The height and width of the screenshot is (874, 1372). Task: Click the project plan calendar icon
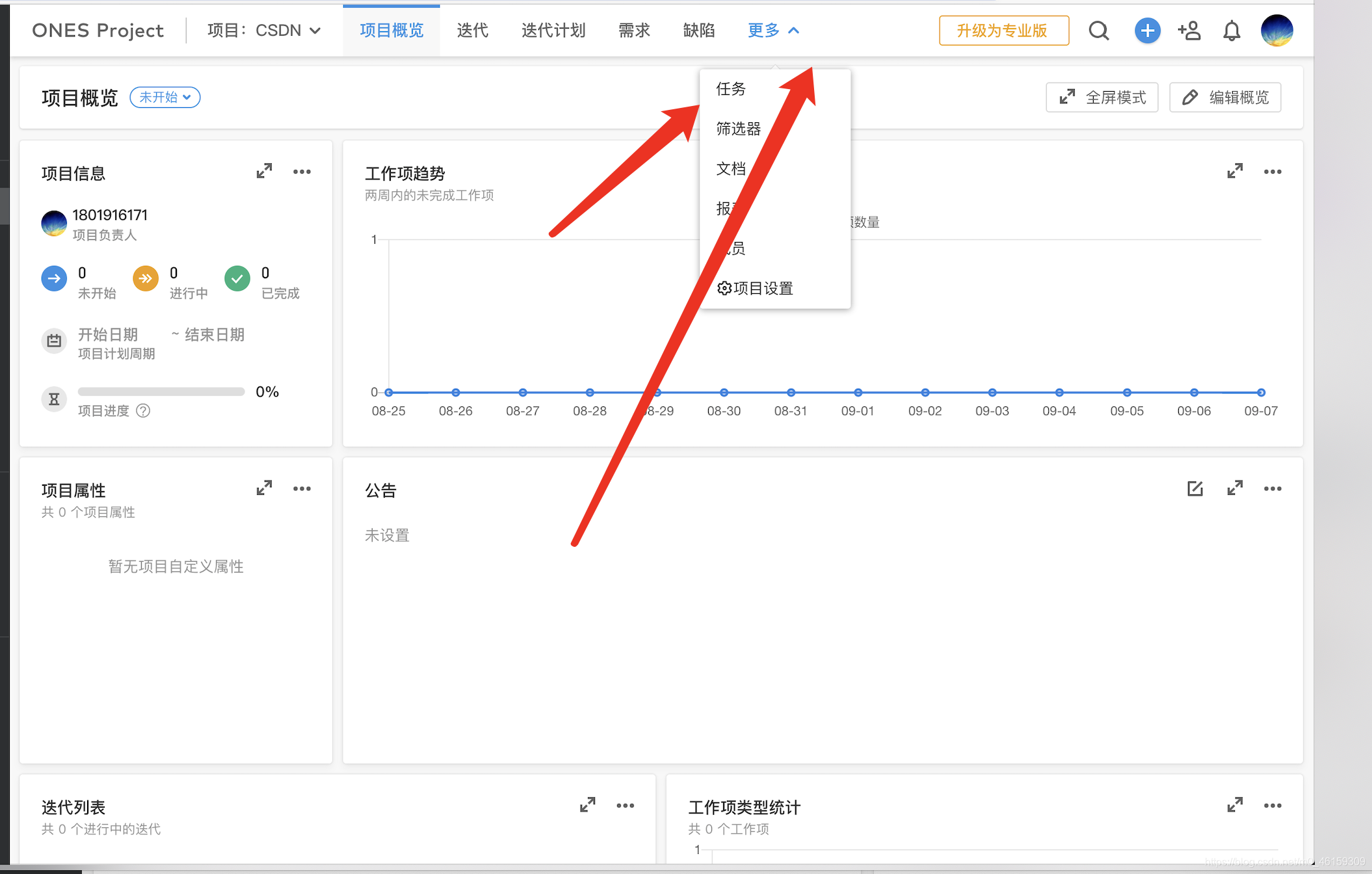tap(54, 341)
